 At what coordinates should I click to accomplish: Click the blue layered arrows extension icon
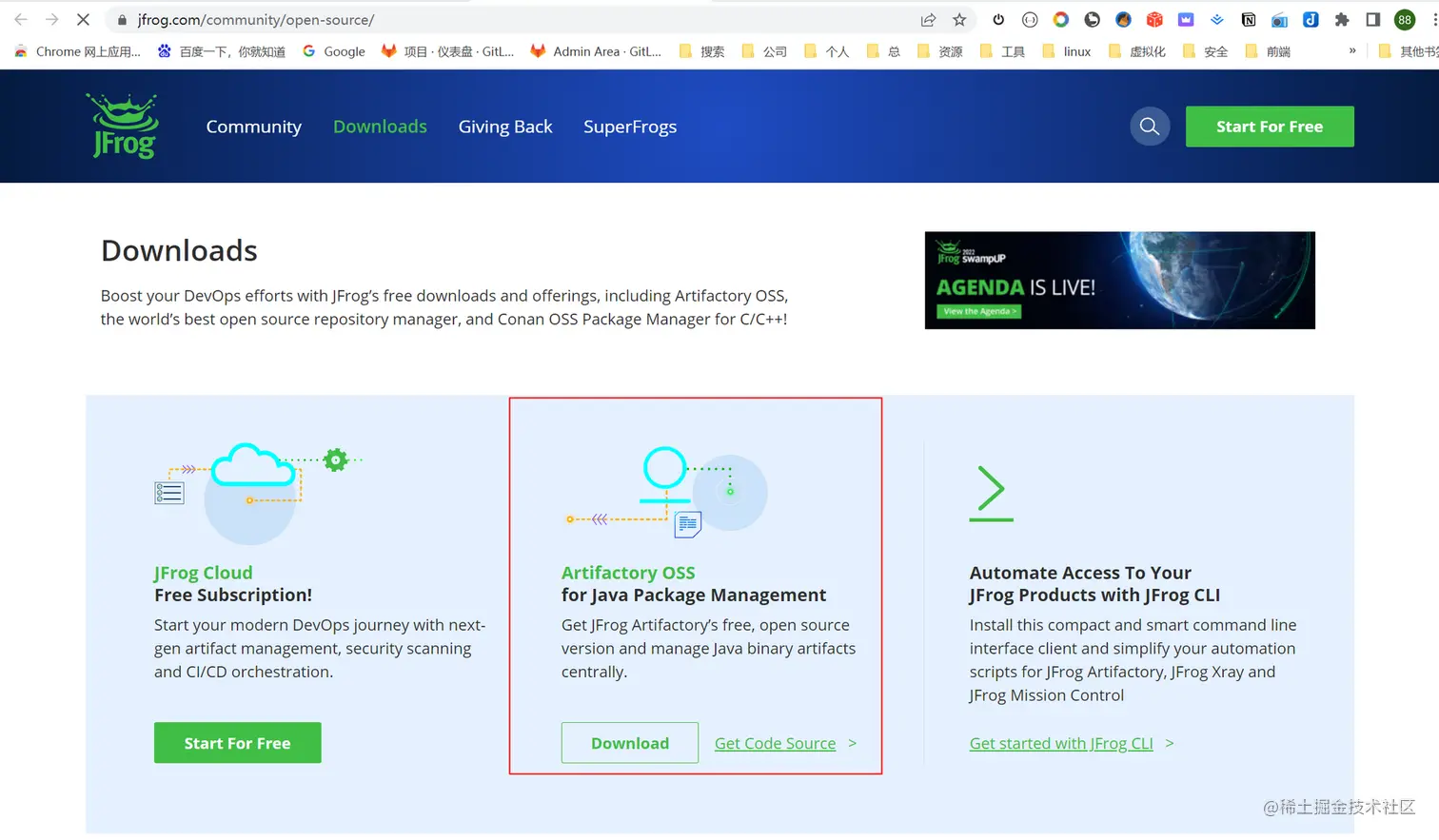(1217, 19)
